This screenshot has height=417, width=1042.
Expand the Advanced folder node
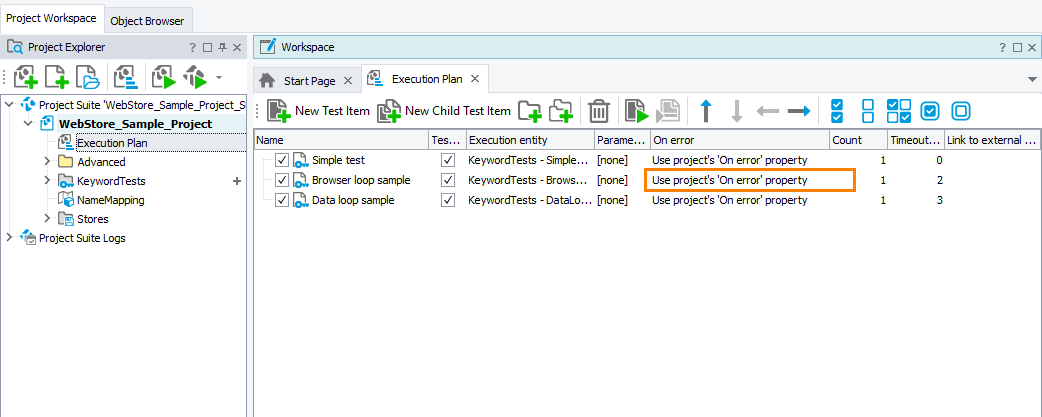coord(47,162)
